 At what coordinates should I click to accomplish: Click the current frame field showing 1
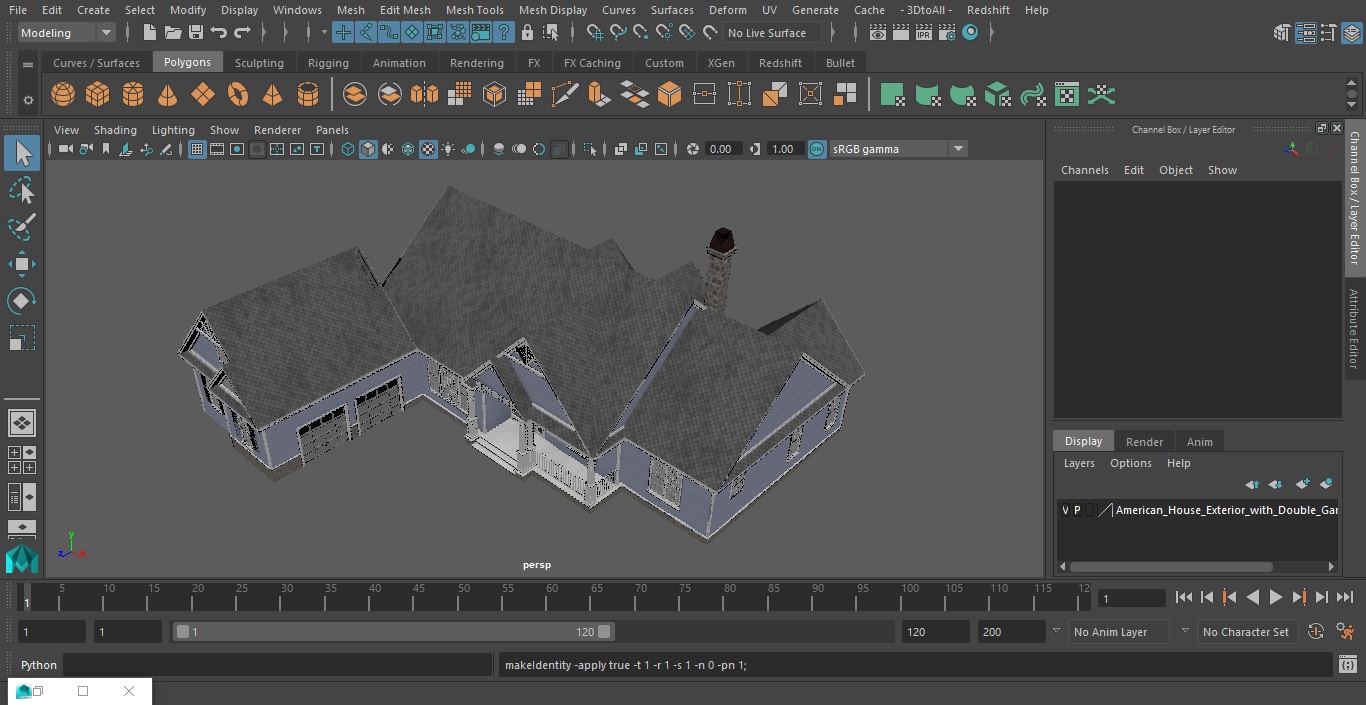pos(1132,598)
